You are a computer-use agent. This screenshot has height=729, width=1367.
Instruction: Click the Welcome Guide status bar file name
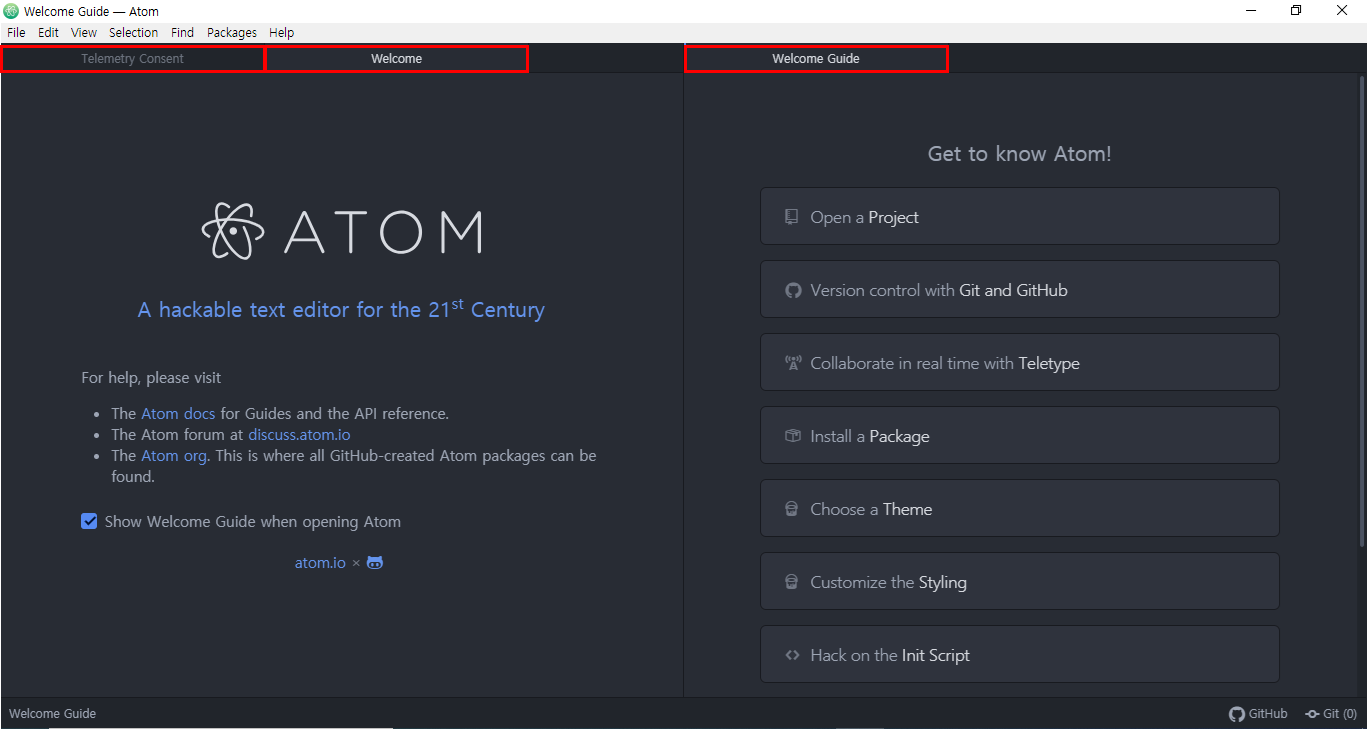[53, 714]
